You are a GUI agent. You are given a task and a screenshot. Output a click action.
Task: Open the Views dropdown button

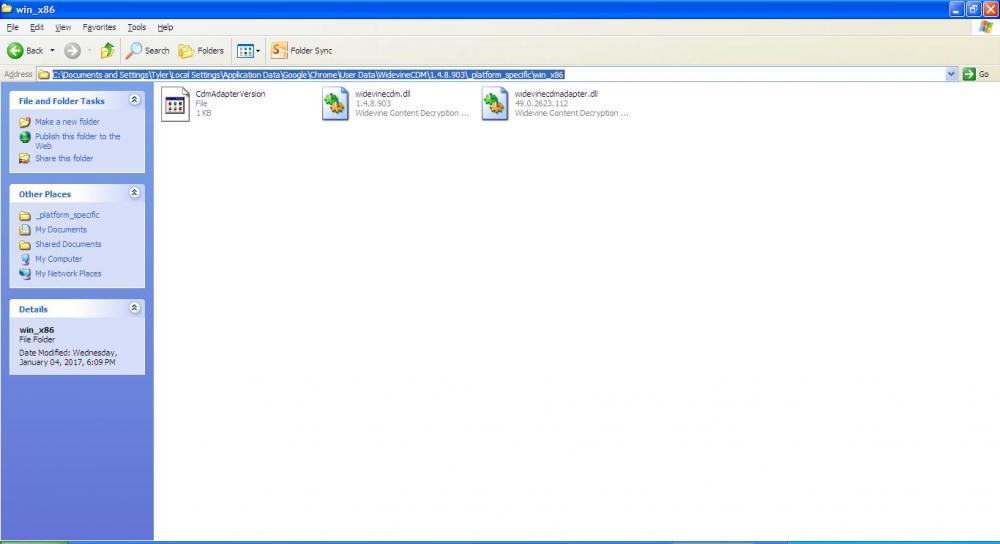(248, 50)
